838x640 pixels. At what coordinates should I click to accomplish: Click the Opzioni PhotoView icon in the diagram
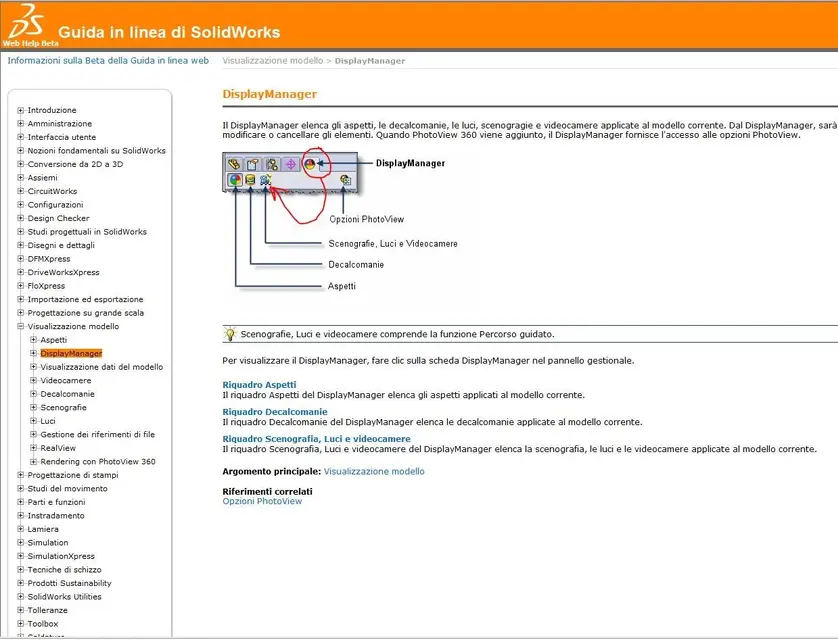click(345, 180)
